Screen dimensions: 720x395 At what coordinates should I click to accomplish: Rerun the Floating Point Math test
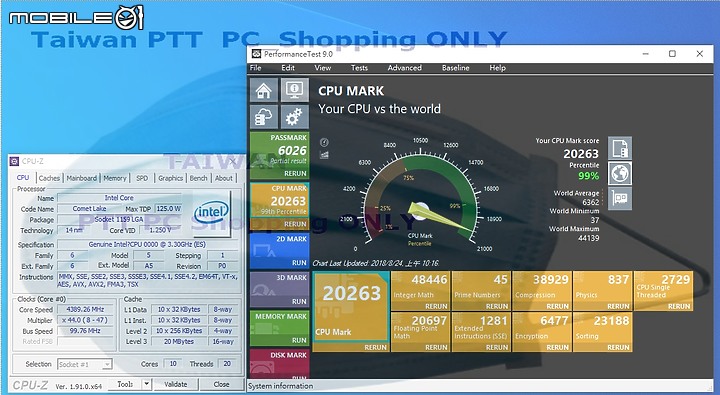pos(436,348)
